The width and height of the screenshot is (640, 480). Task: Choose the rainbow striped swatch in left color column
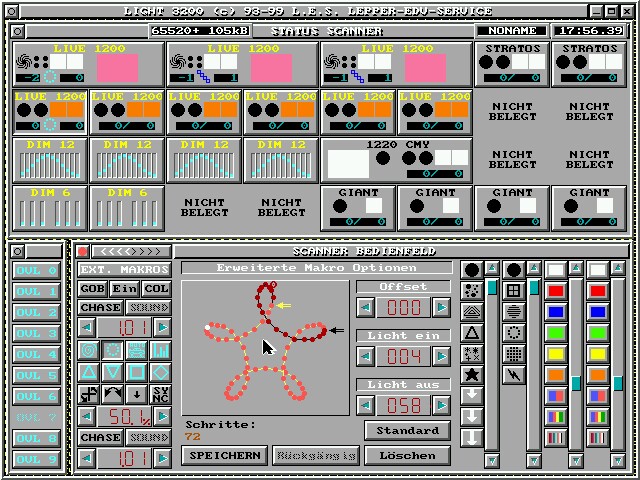tap(556, 417)
